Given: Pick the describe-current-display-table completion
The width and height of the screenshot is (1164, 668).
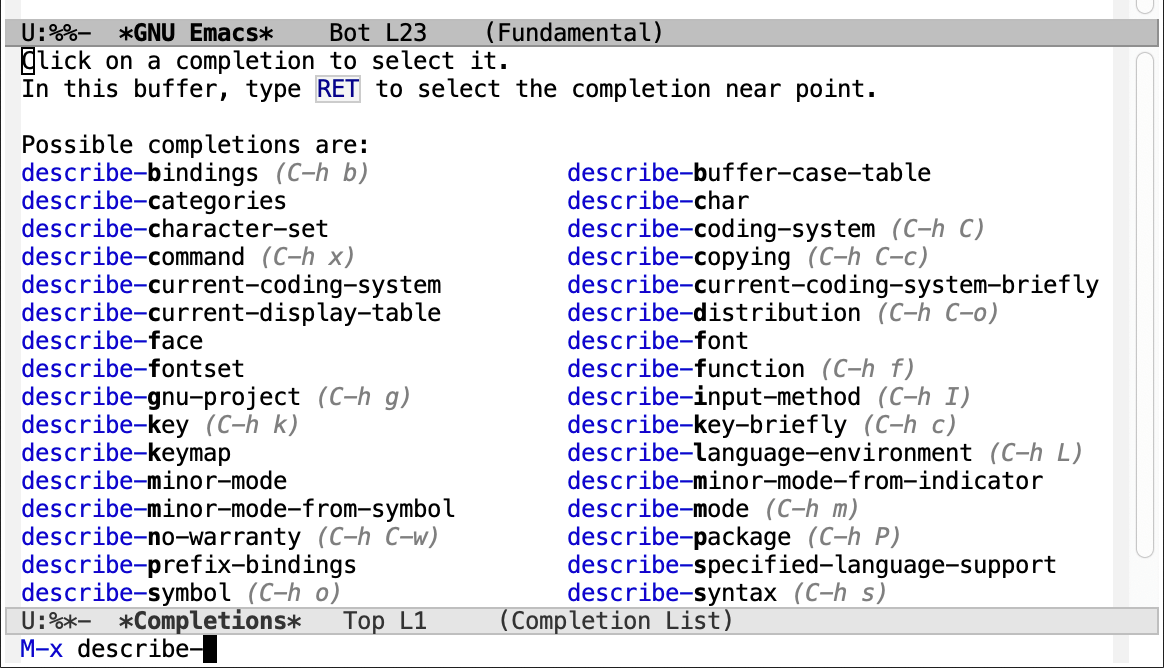Looking at the screenshot, I should point(230,312).
